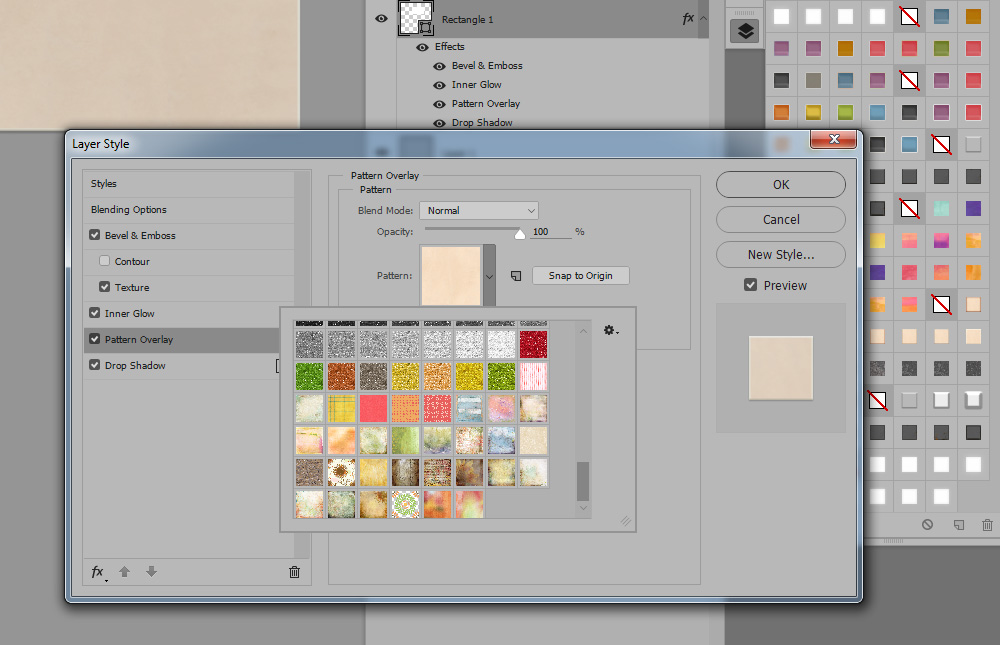Select Contour label in Layer Style list
The height and width of the screenshot is (645, 1000).
132,262
